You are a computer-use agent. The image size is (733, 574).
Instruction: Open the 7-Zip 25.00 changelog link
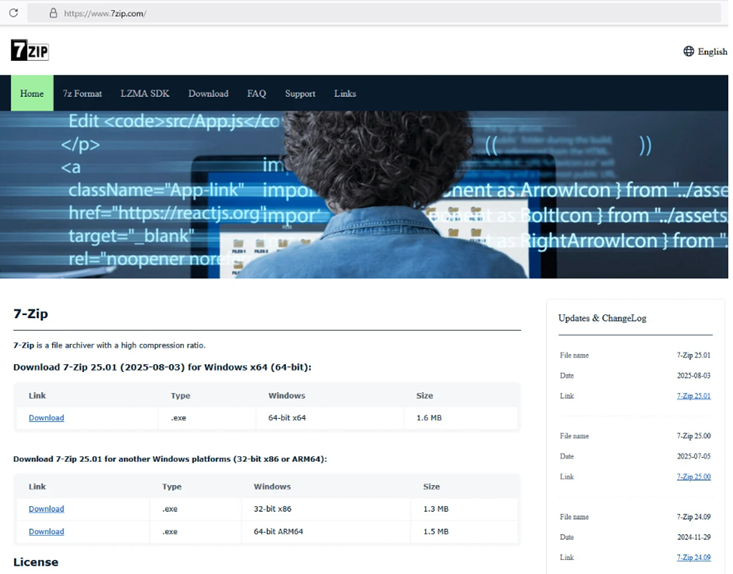(693, 477)
